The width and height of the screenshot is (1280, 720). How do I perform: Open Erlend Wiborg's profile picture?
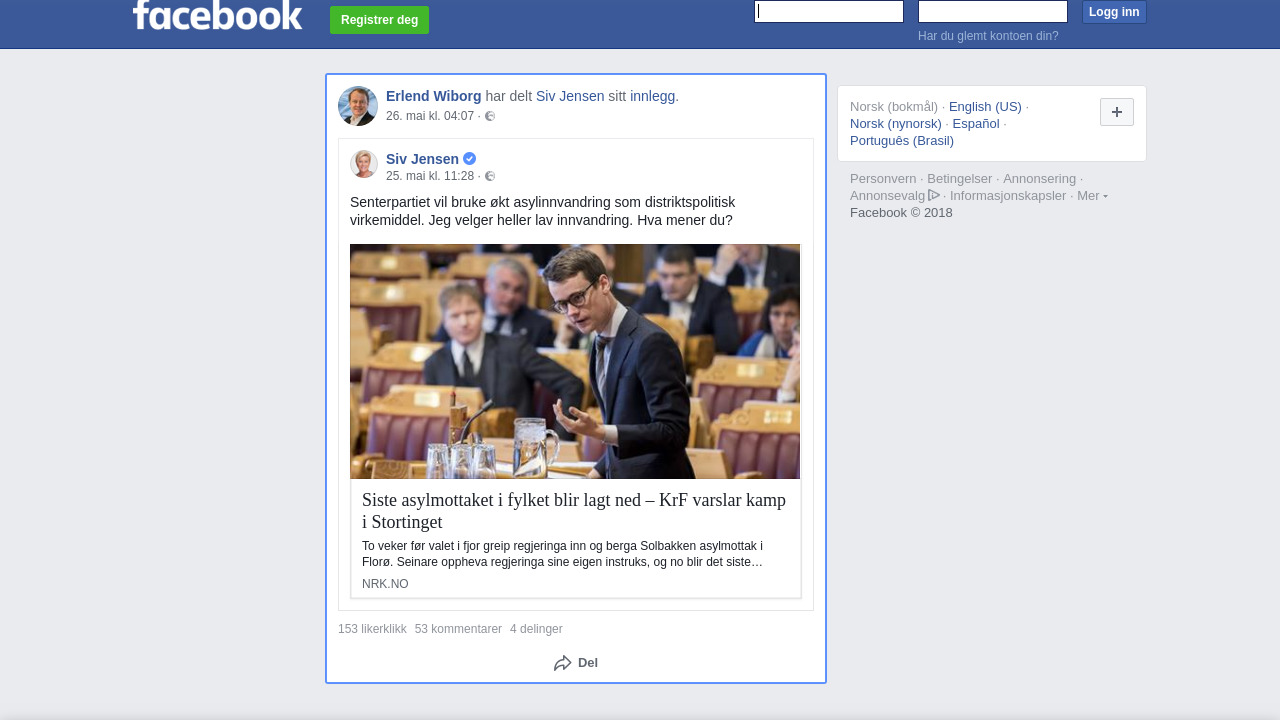tap(358, 106)
